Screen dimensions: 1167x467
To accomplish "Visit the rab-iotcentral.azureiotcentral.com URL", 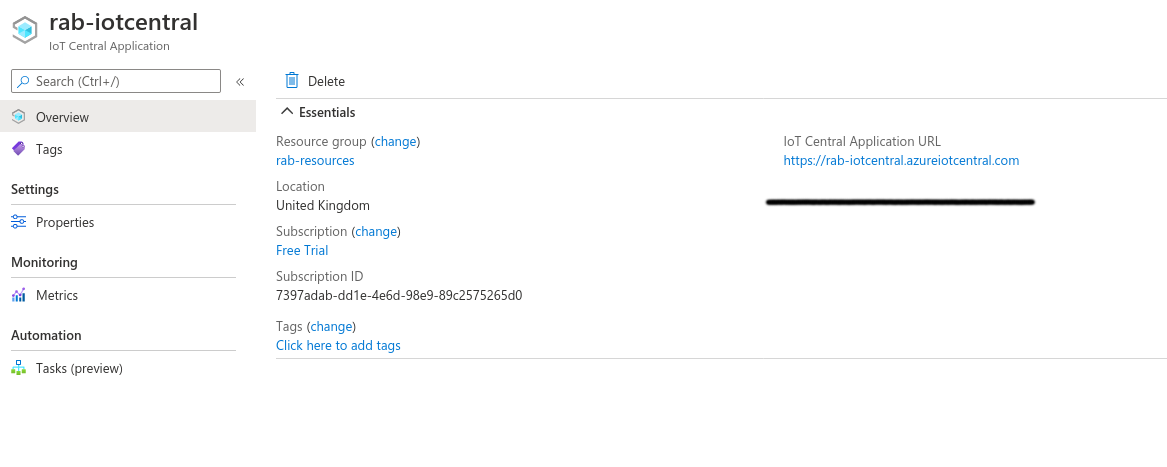I will [x=901, y=160].
